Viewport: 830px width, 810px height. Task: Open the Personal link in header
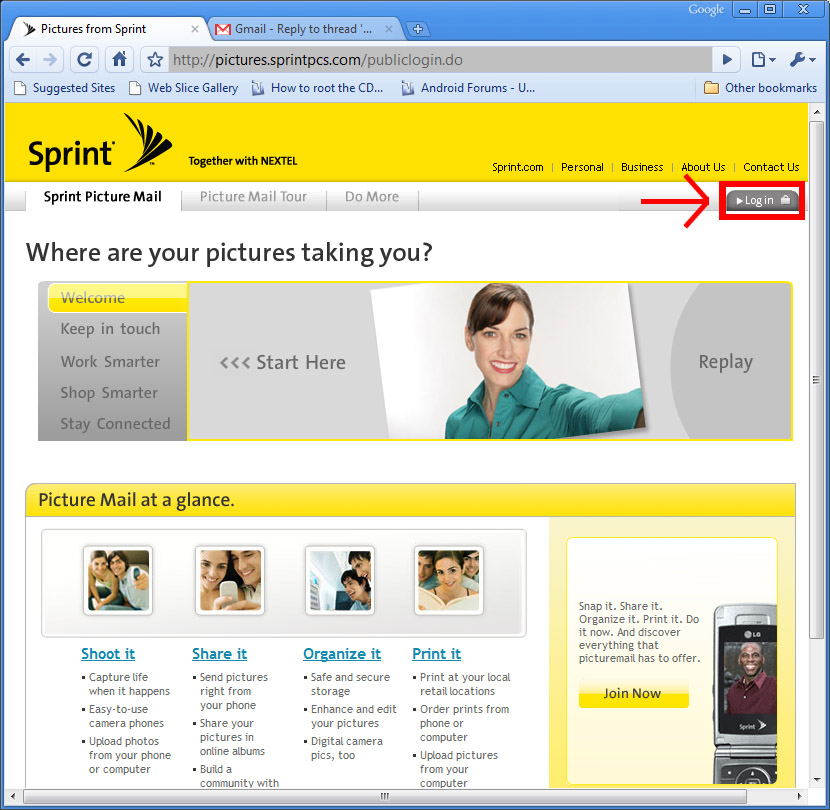582,167
